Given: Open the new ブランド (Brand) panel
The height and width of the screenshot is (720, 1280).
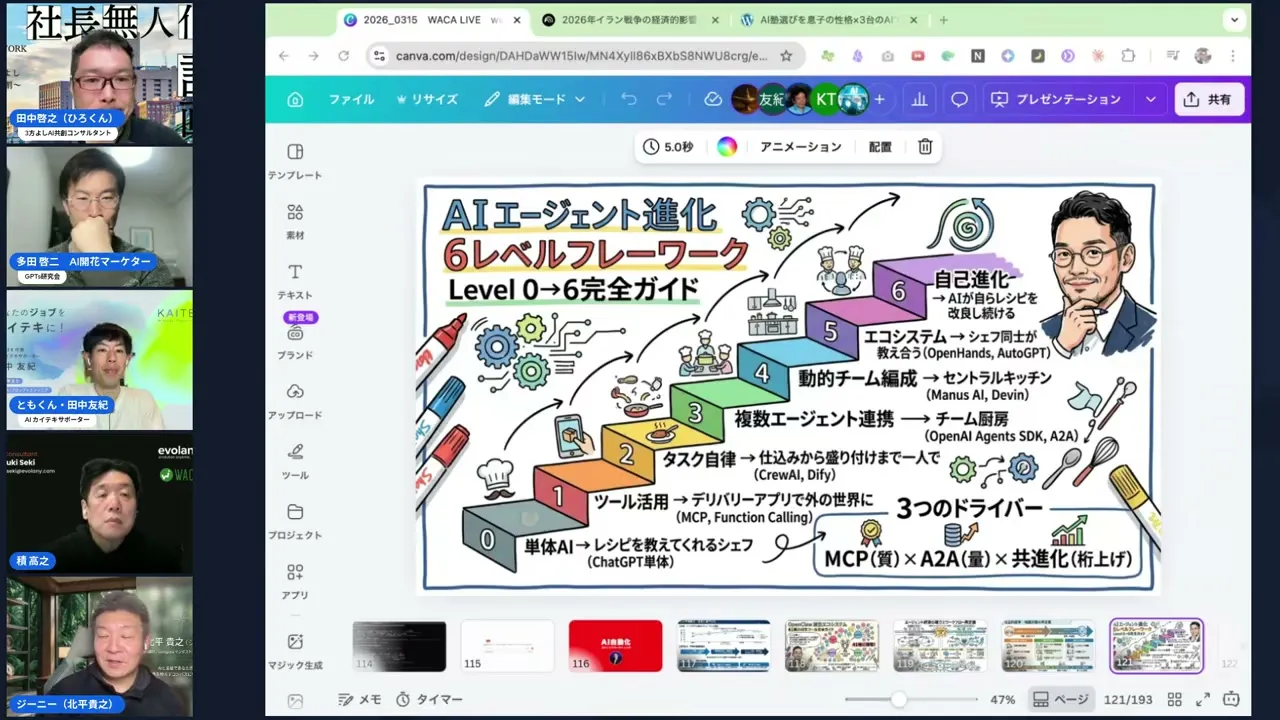Looking at the screenshot, I should [x=294, y=340].
